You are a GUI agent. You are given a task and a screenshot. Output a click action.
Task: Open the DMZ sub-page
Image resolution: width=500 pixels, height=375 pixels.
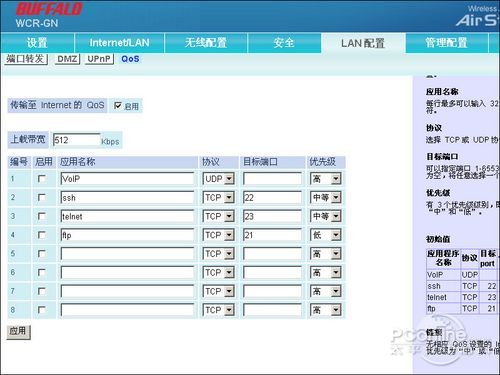67,59
